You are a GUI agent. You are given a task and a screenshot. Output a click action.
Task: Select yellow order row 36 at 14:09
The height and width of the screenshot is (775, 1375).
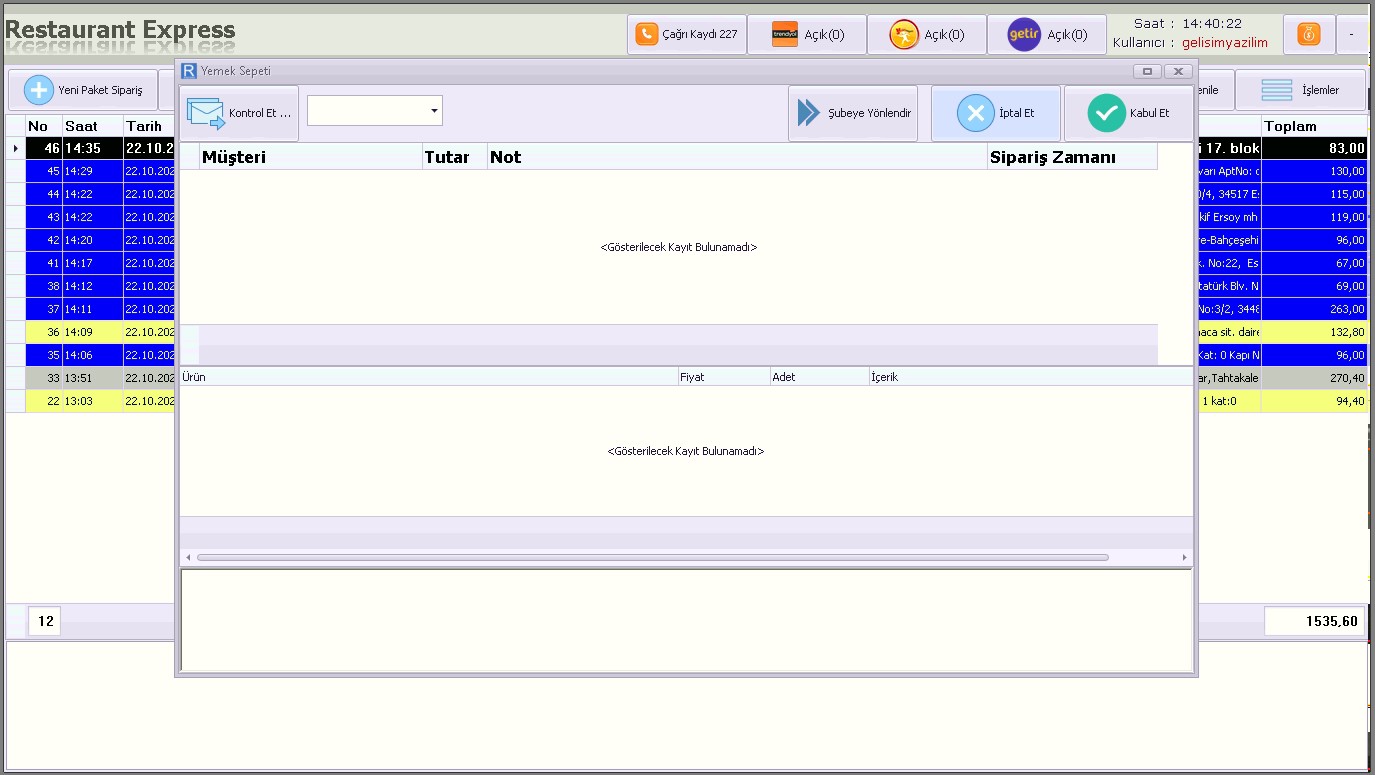tap(100, 332)
